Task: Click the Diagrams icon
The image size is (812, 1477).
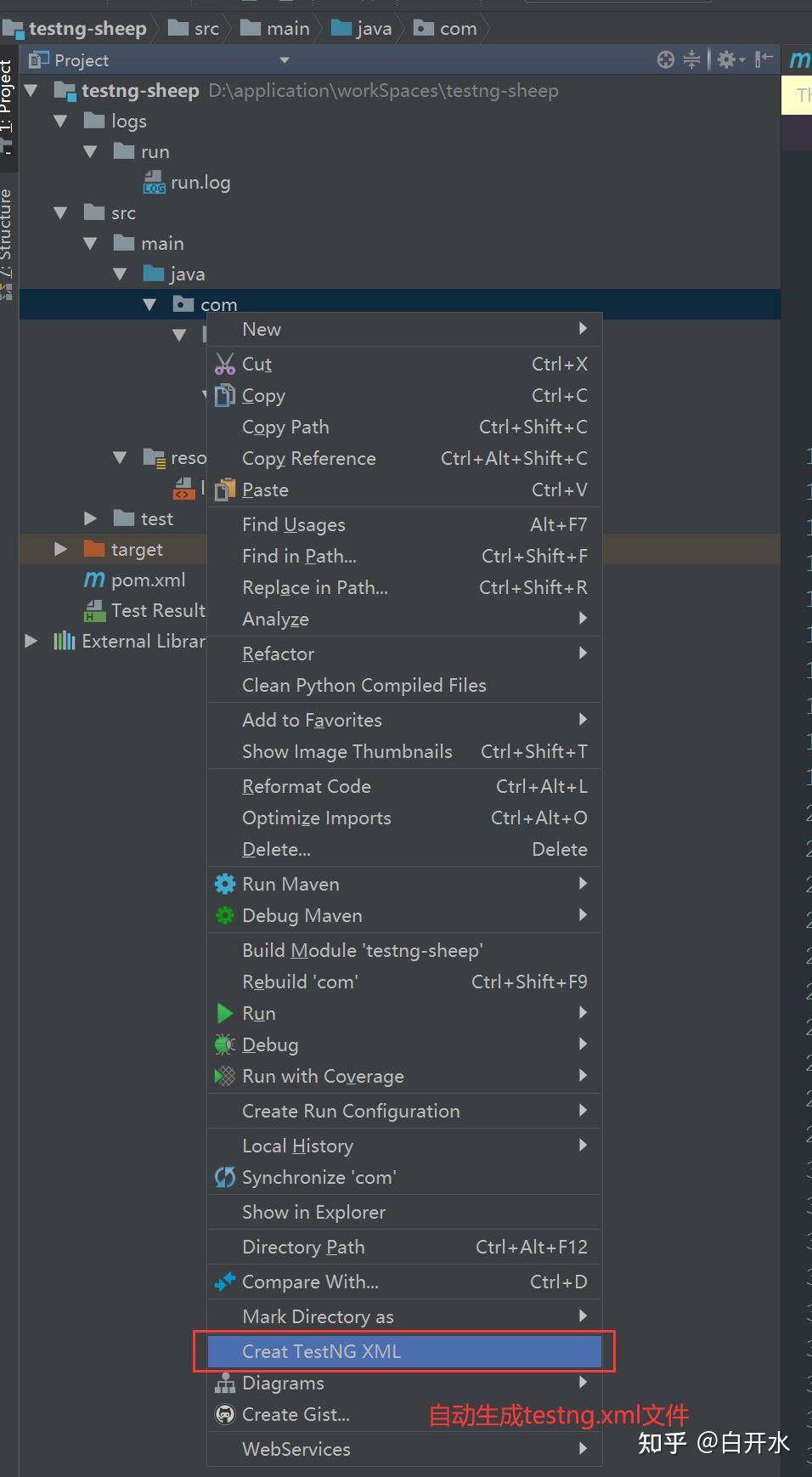Action: click(224, 1383)
